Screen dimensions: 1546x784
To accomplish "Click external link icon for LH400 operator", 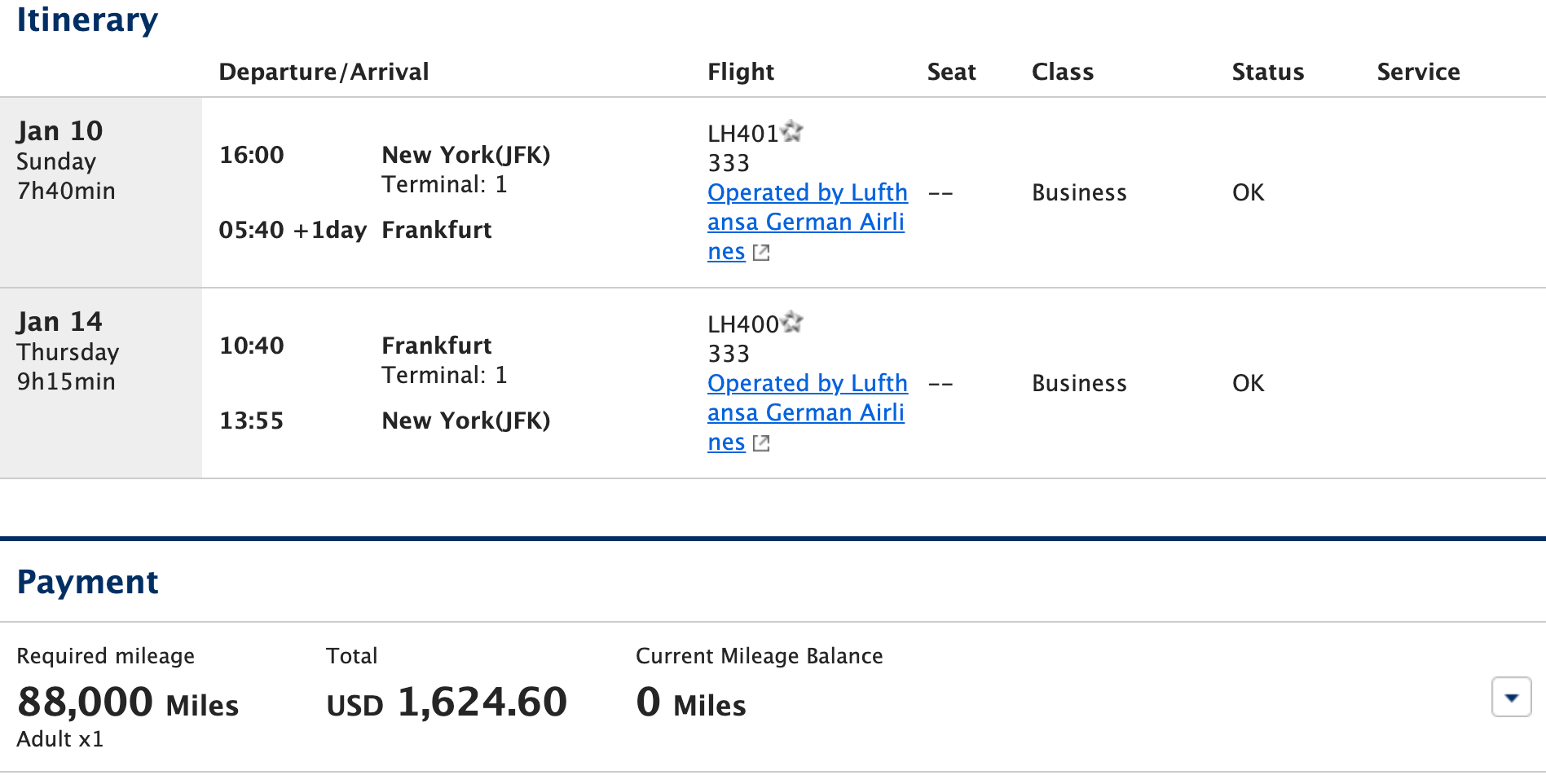I will (x=761, y=443).
